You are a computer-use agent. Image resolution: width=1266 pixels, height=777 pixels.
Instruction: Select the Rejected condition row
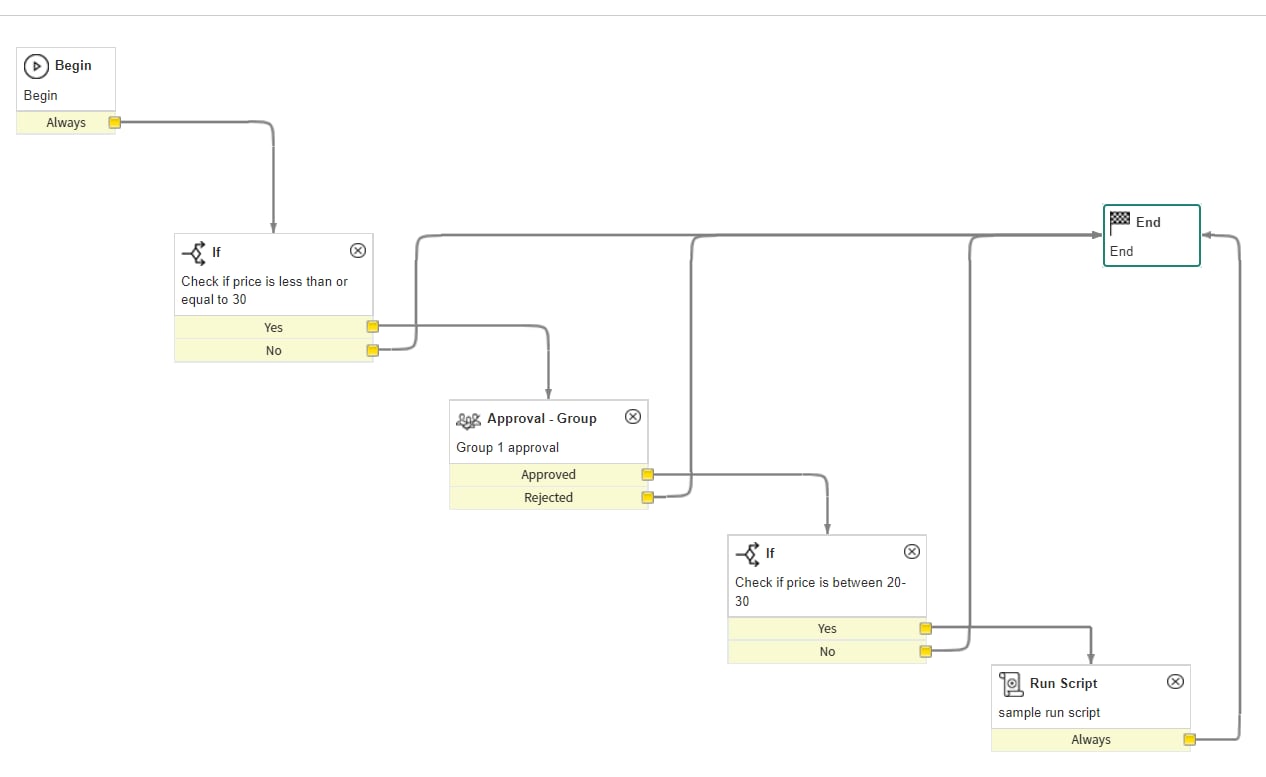click(x=548, y=497)
